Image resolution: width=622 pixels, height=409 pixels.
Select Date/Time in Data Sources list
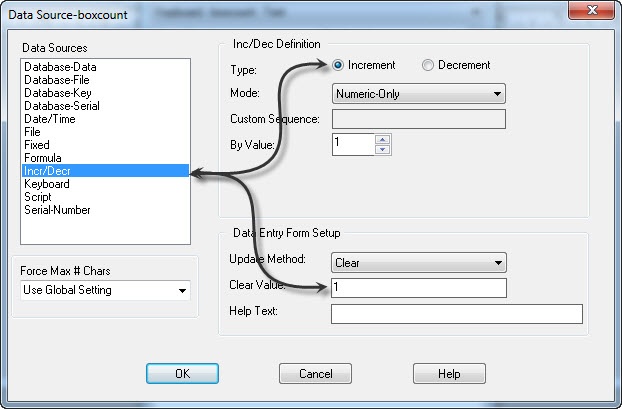pos(105,119)
